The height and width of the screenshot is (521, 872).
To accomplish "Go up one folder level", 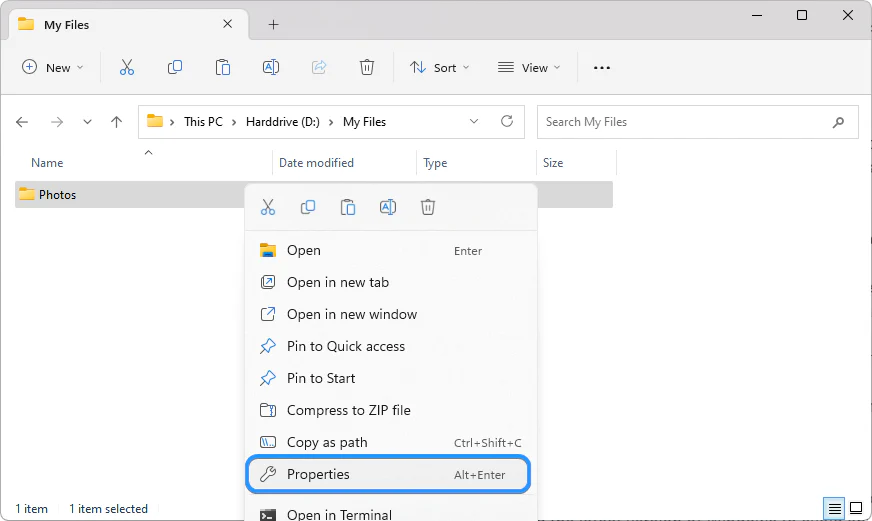I will pos(116,122).
